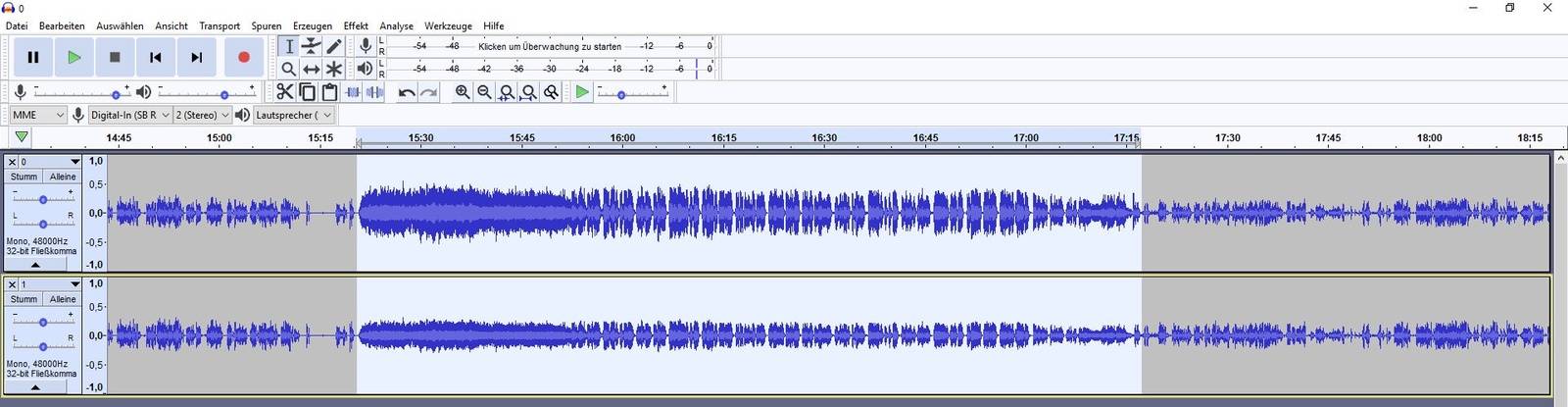Mute track 0 with the Stumm button

[24, 177]
